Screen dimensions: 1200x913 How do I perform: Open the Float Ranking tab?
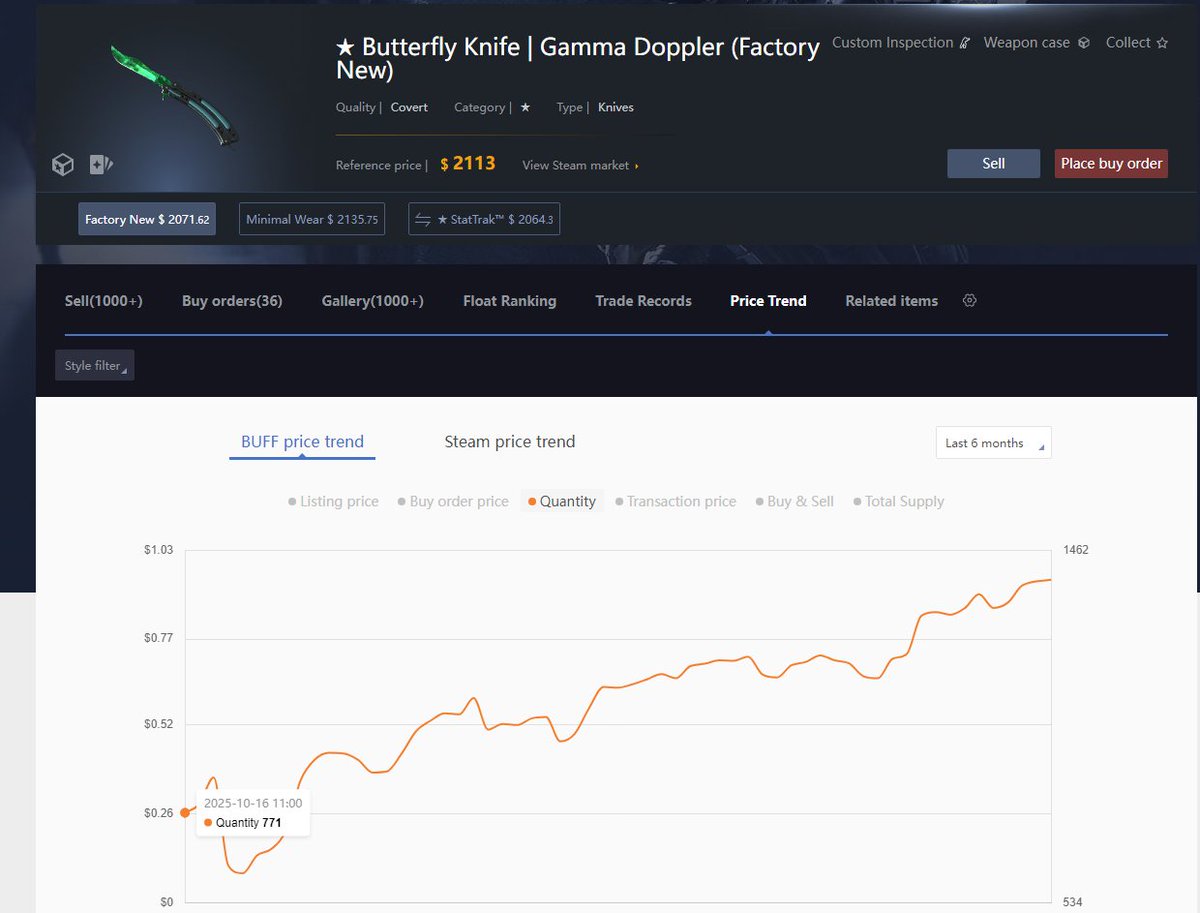[x=509, y=300]
